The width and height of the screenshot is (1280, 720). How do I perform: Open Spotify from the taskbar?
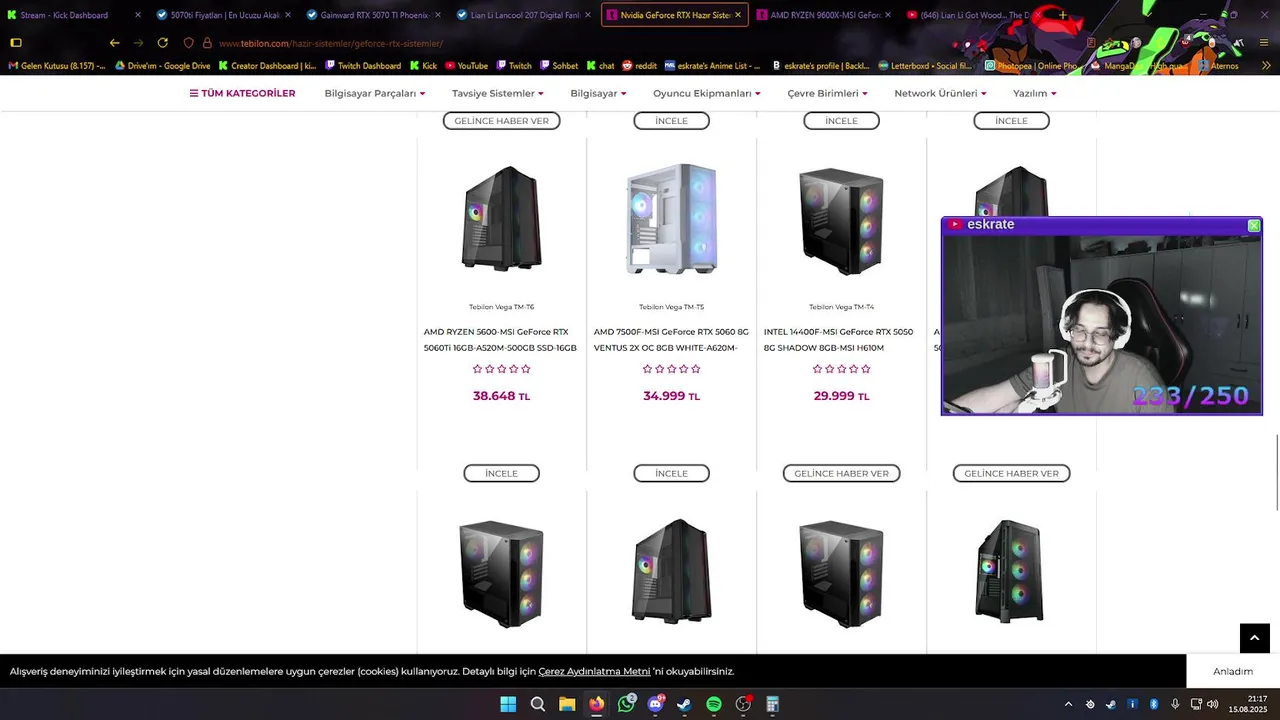click(714, 704)
